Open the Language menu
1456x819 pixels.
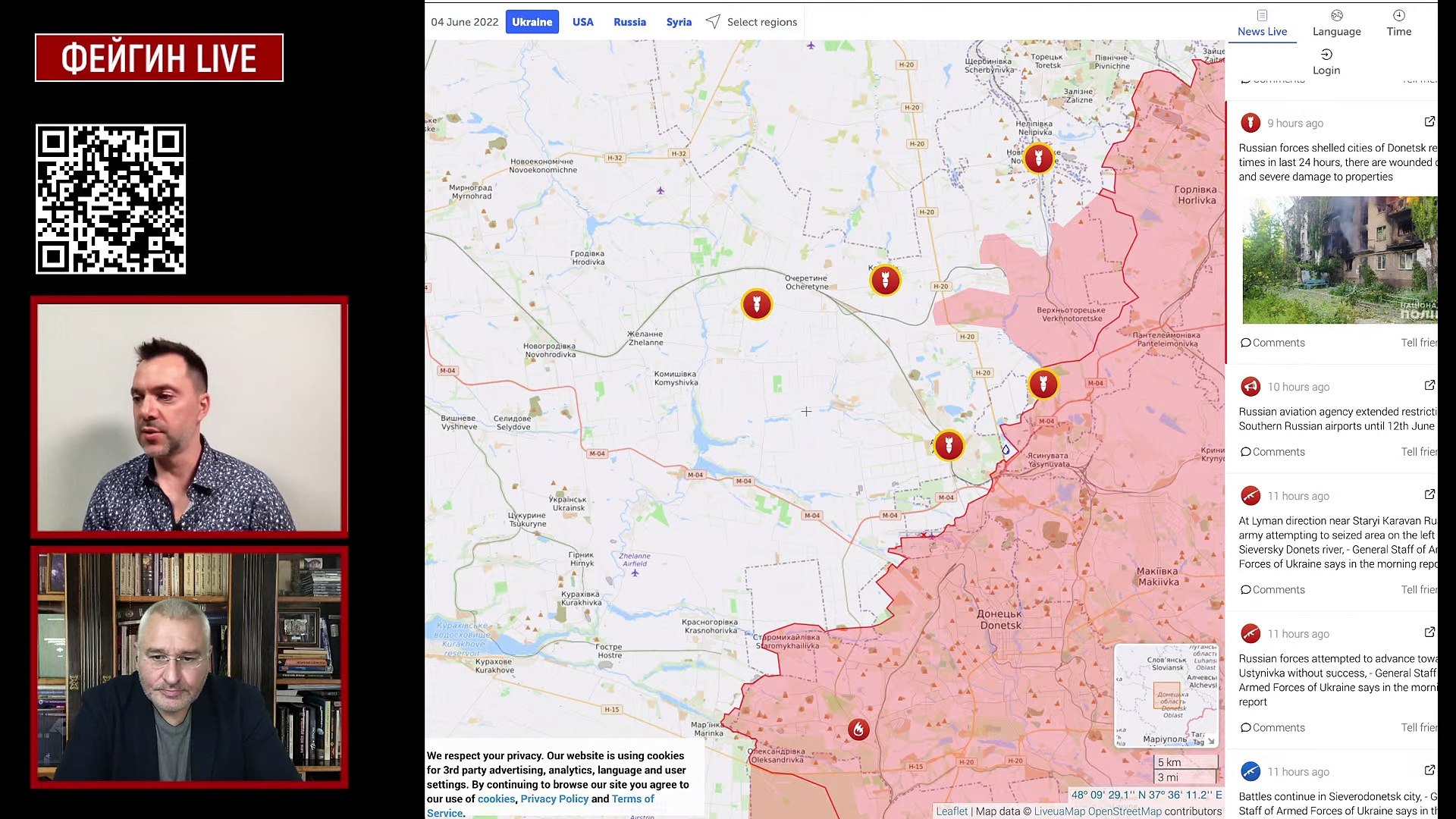coord(1336,24)
